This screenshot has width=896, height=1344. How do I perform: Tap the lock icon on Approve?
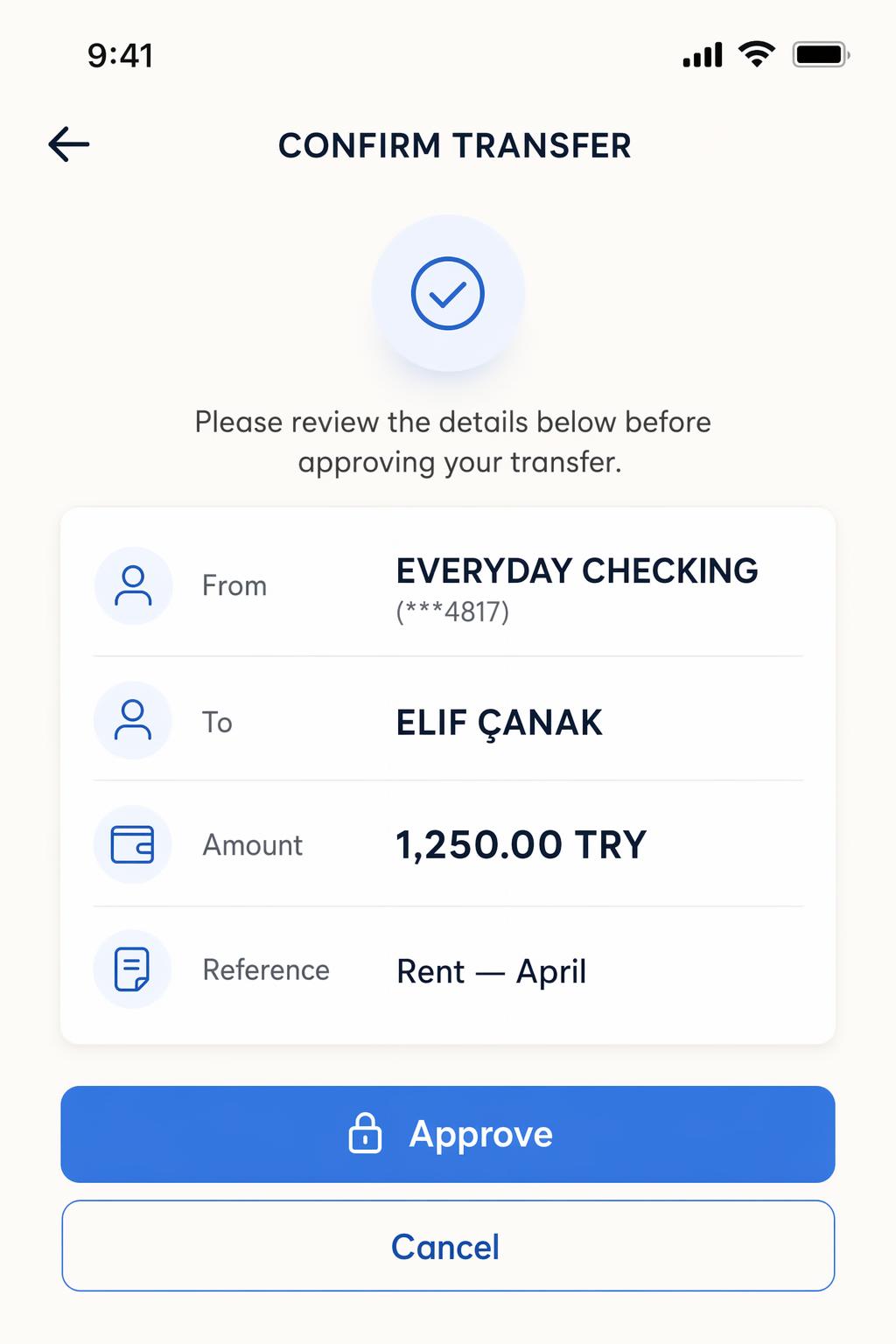click(x=365, y=1133)
